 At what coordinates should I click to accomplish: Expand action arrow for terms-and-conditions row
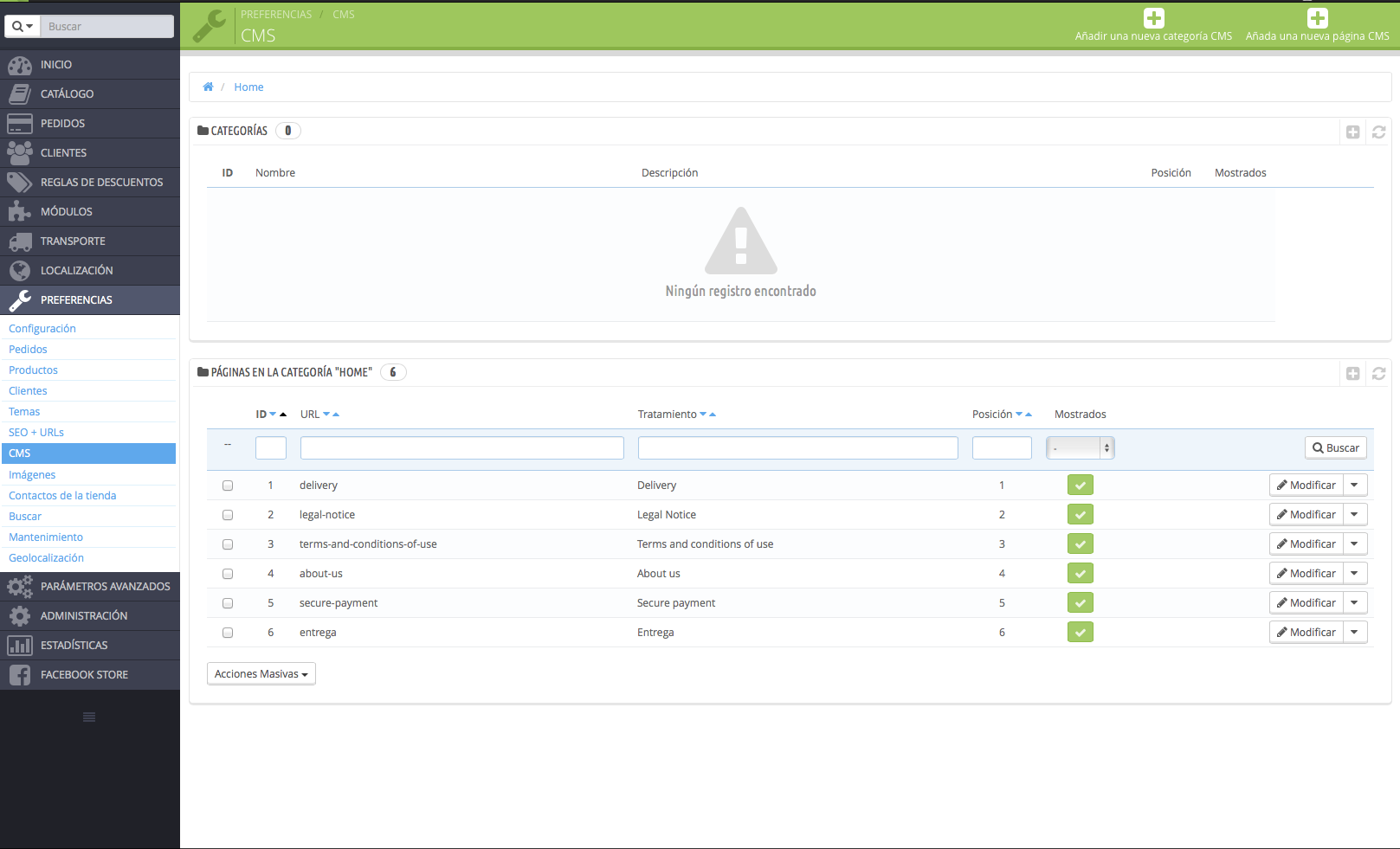click(x=1355, y=544)
